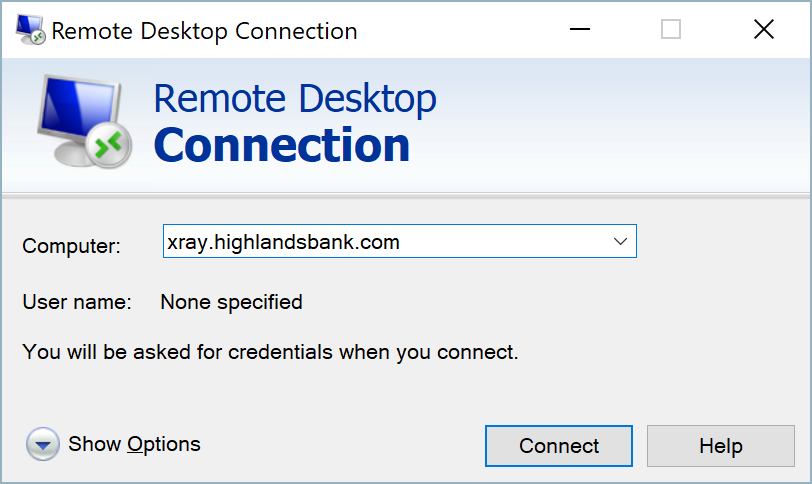Screen dimensions: 812x484
Task: Close the Remote Desktop Connection dialog
Action: click(764, 31)
